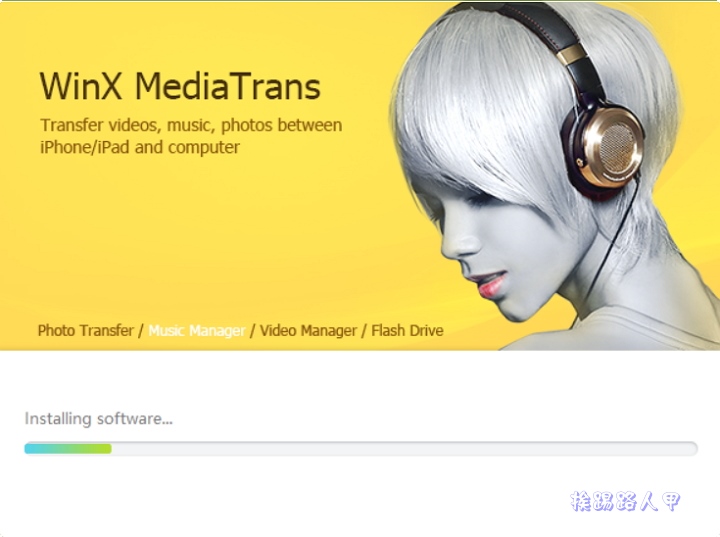
Task: Select the 'Flash Drive' feature text
Action: tap(407, 330)
